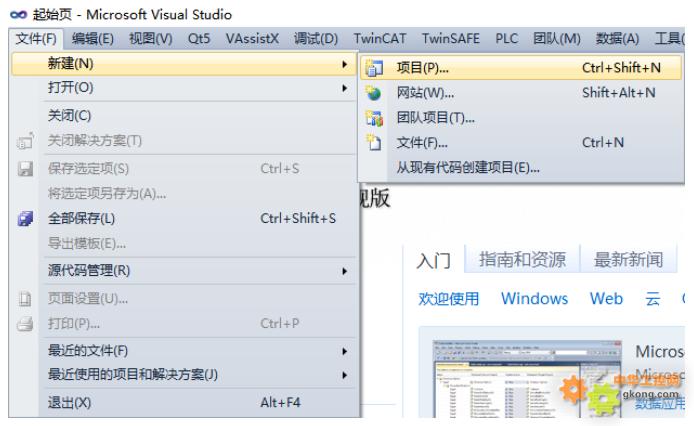
Task: Click the printer icon beside 打印(P)
Action: point(25,324)
